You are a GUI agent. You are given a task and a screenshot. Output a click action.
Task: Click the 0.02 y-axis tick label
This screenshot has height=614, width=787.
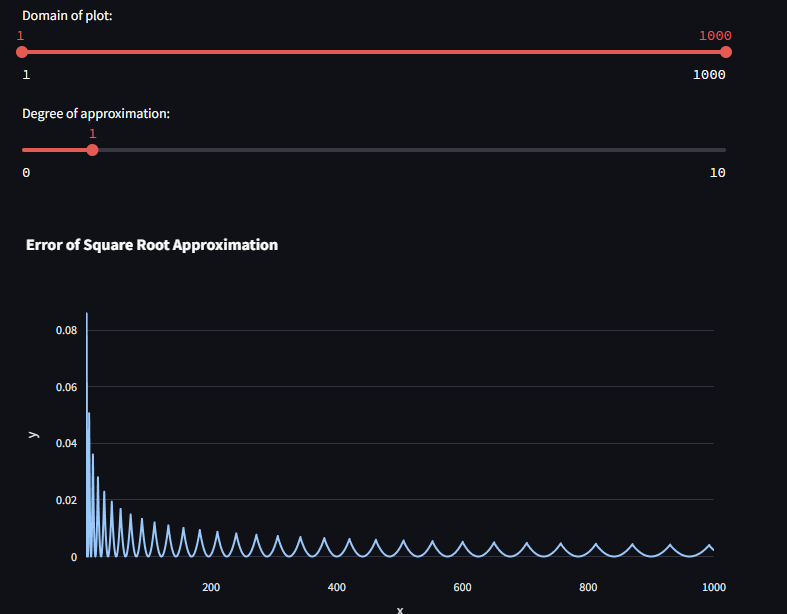click(x=65, y=500)
